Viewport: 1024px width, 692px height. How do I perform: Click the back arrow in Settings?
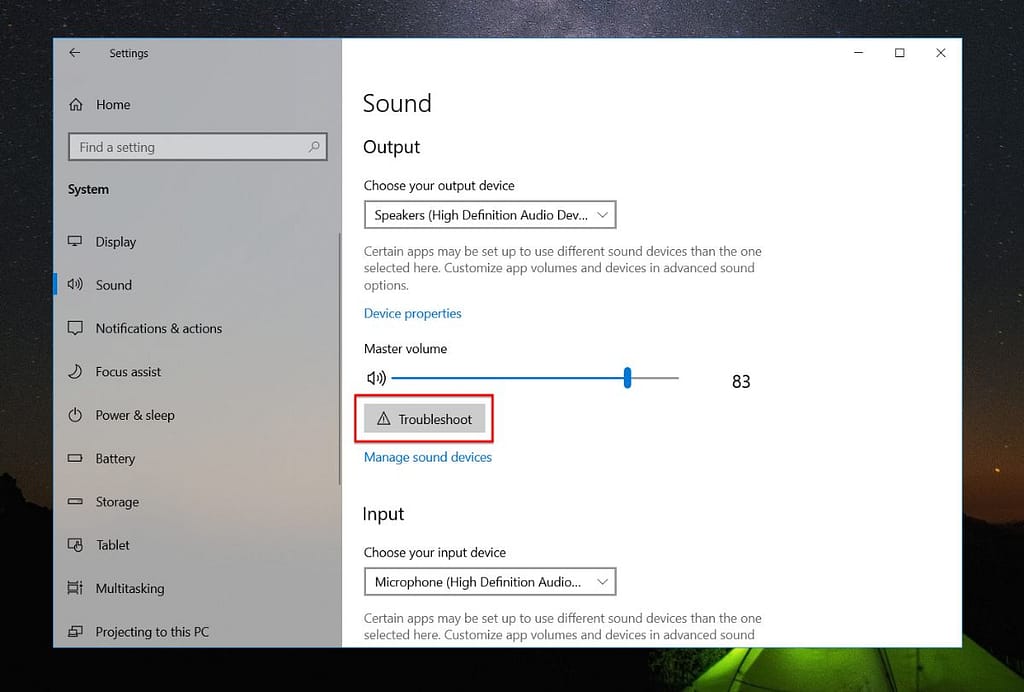[x=74, y=53]
